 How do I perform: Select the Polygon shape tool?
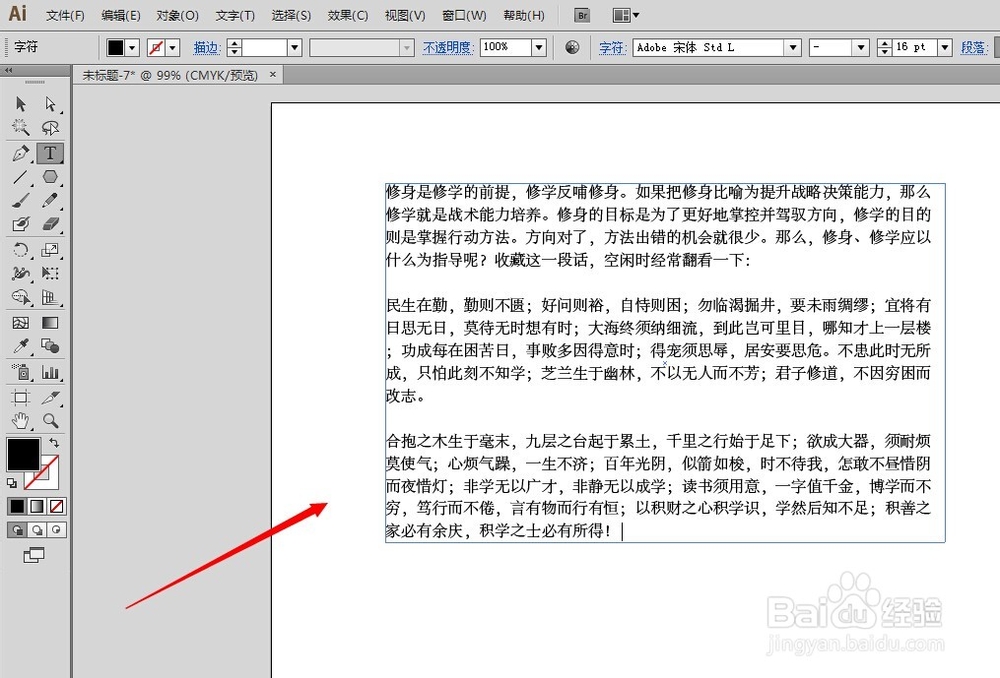pyautogui.click(x=50, y=177)
